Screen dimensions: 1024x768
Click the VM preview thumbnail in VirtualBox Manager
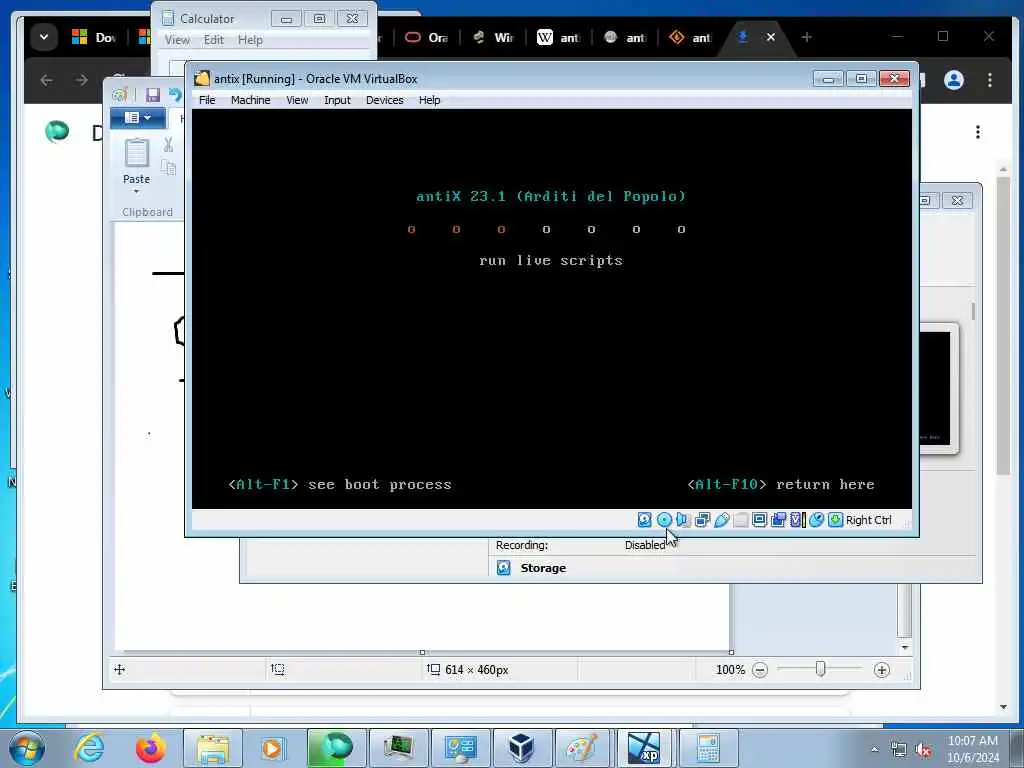[x=935, y=389]
